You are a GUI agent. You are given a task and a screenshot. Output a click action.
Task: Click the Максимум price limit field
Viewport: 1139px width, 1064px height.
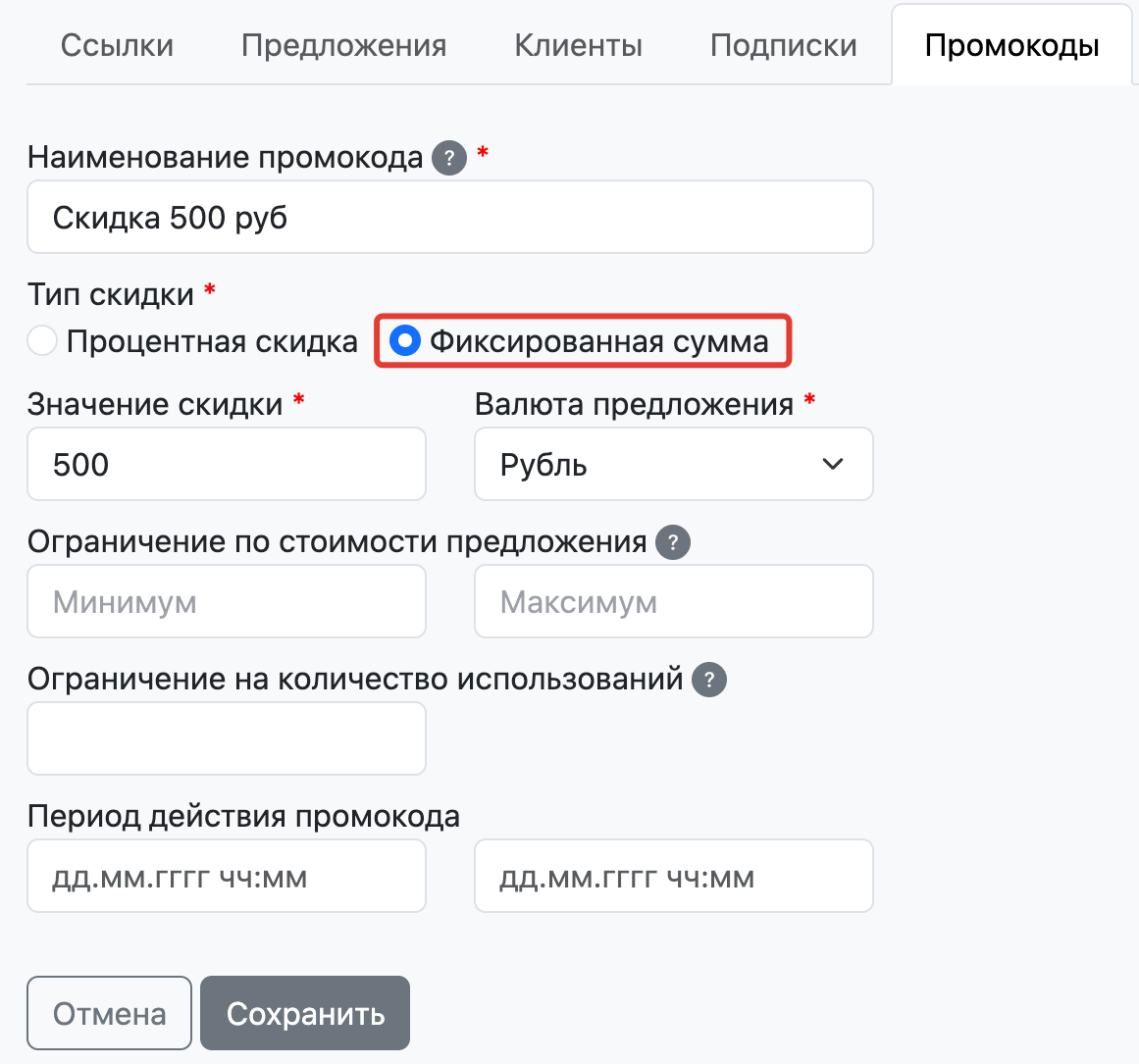(x=673, y=601)
